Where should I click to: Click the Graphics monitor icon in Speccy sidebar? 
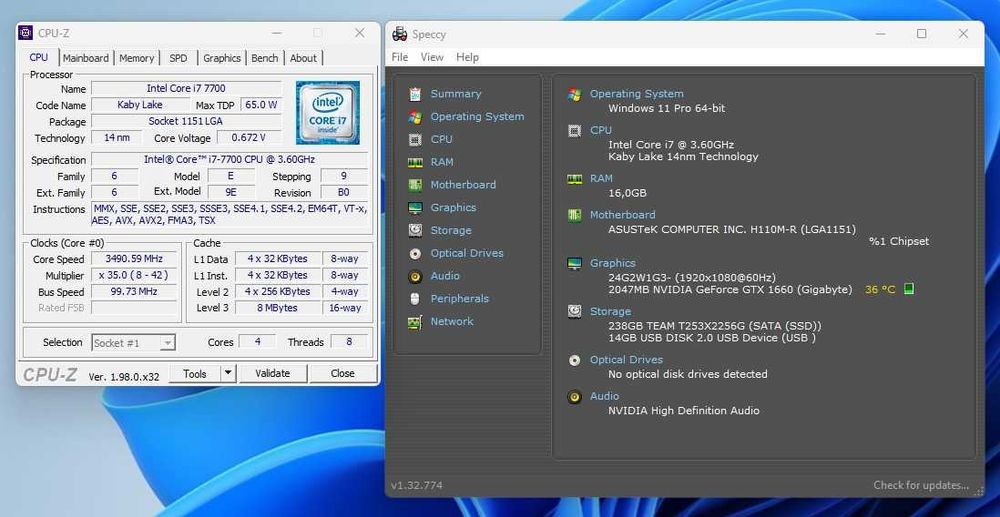click(415, 208)
